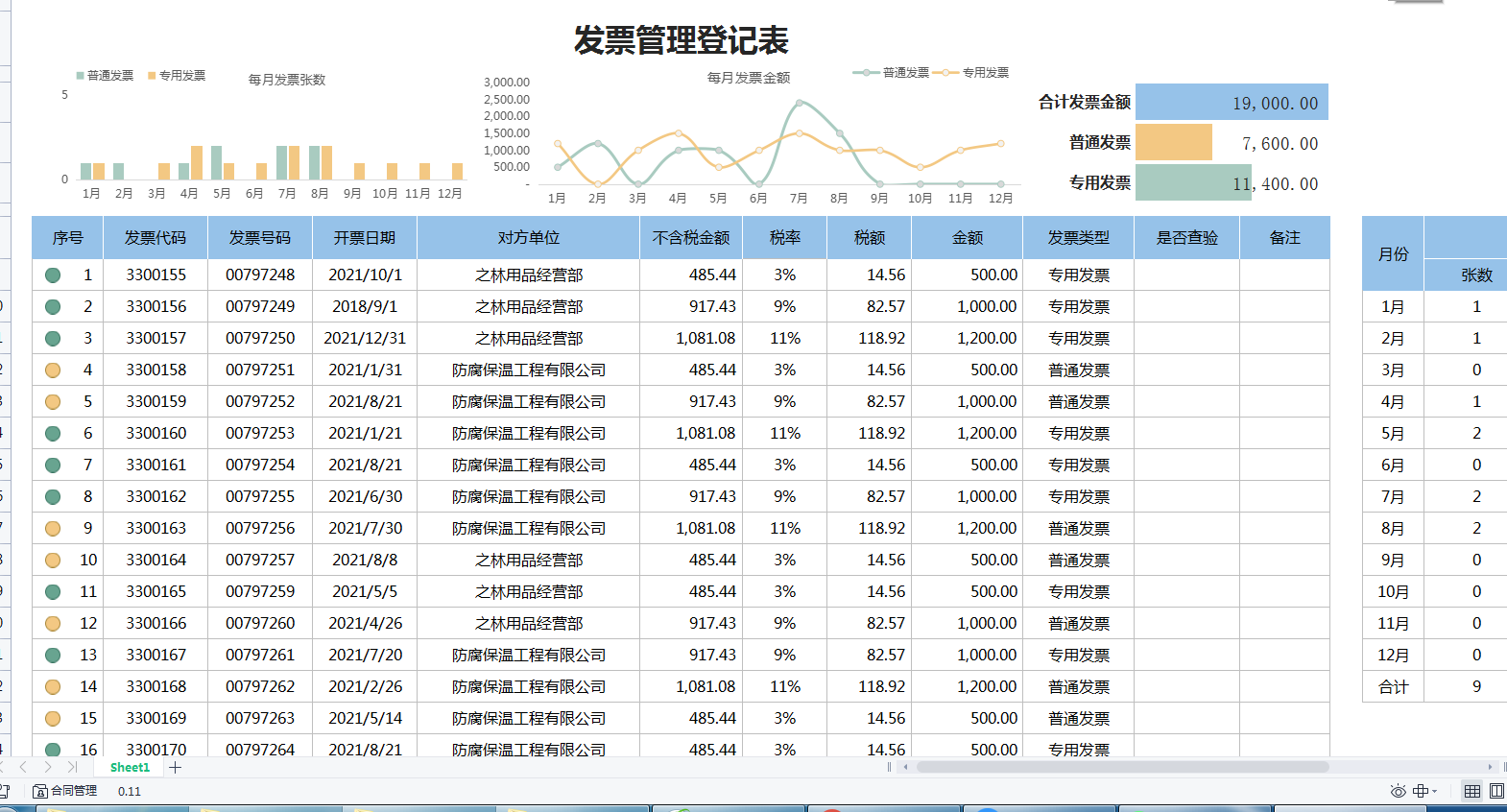Viewport: 1507px width, 812px height.
Task: Switch to the normal grid view
Action: tap(1472, 791)
